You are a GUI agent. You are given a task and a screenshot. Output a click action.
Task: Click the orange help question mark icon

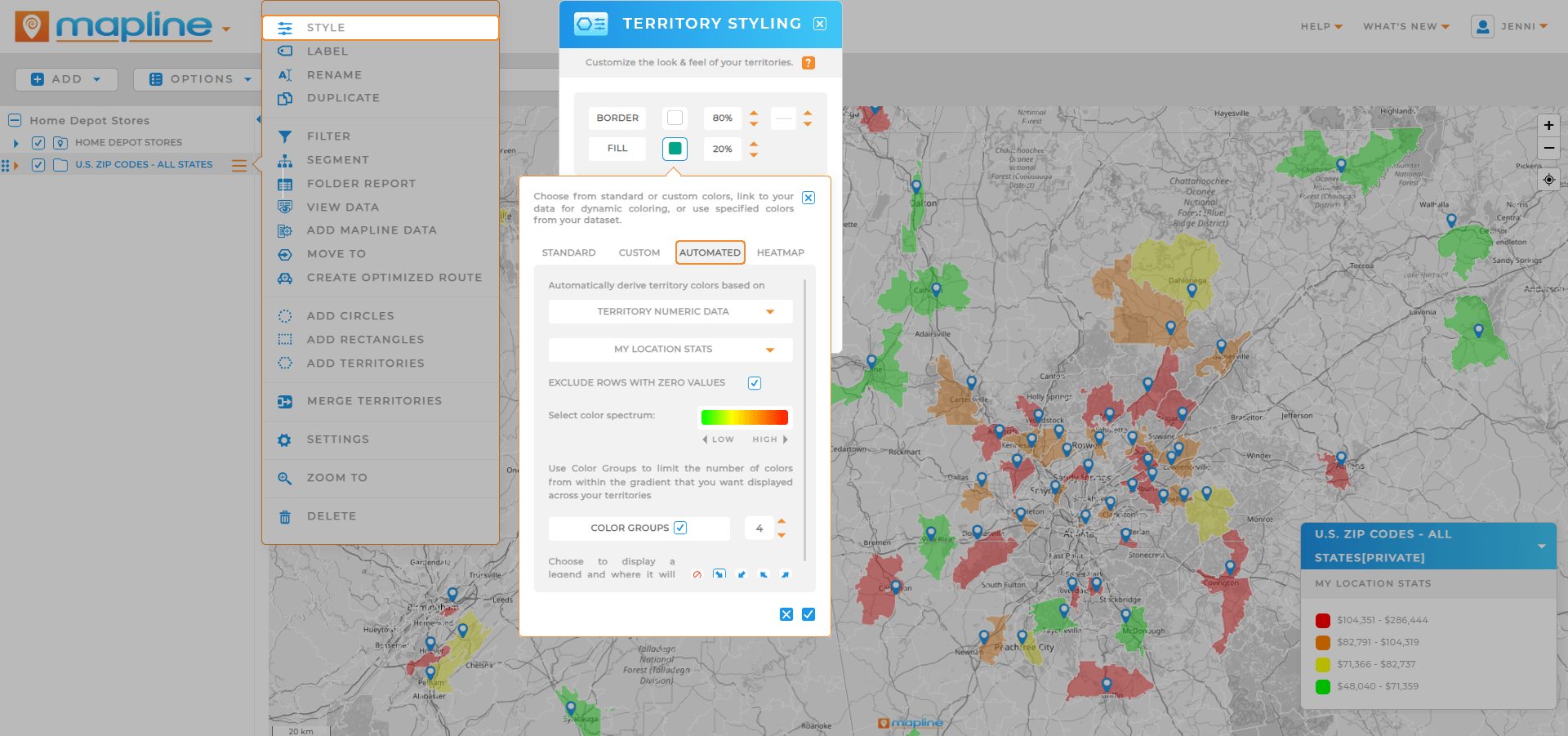[808, 63]
